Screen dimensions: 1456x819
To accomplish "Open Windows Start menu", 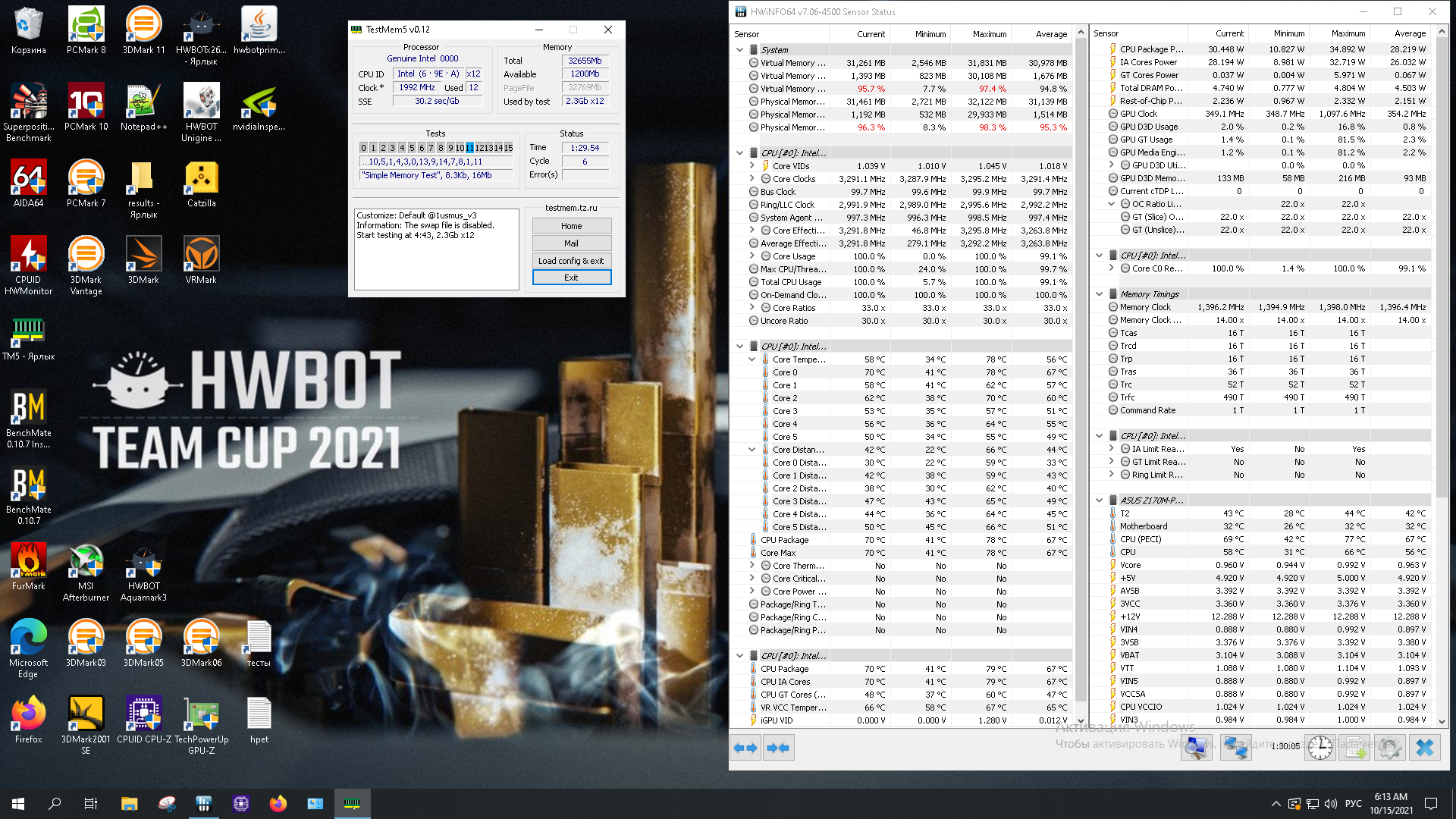I will [x=18, y=804].
